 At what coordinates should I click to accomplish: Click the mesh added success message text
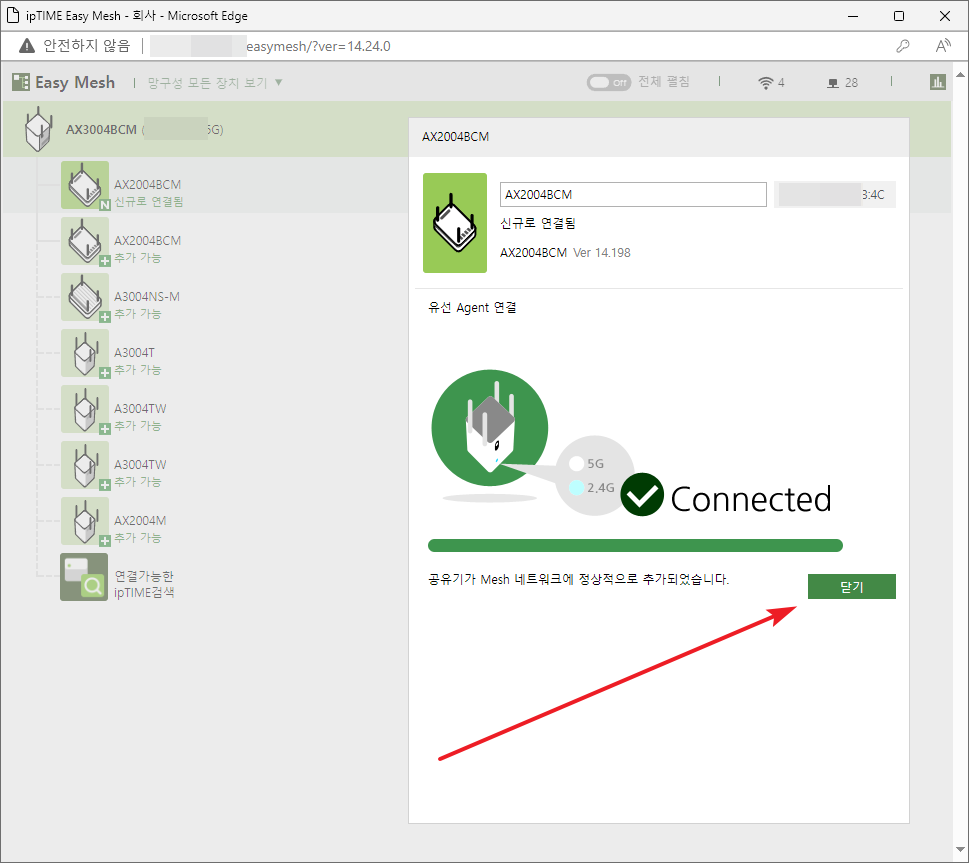[578, 579]
